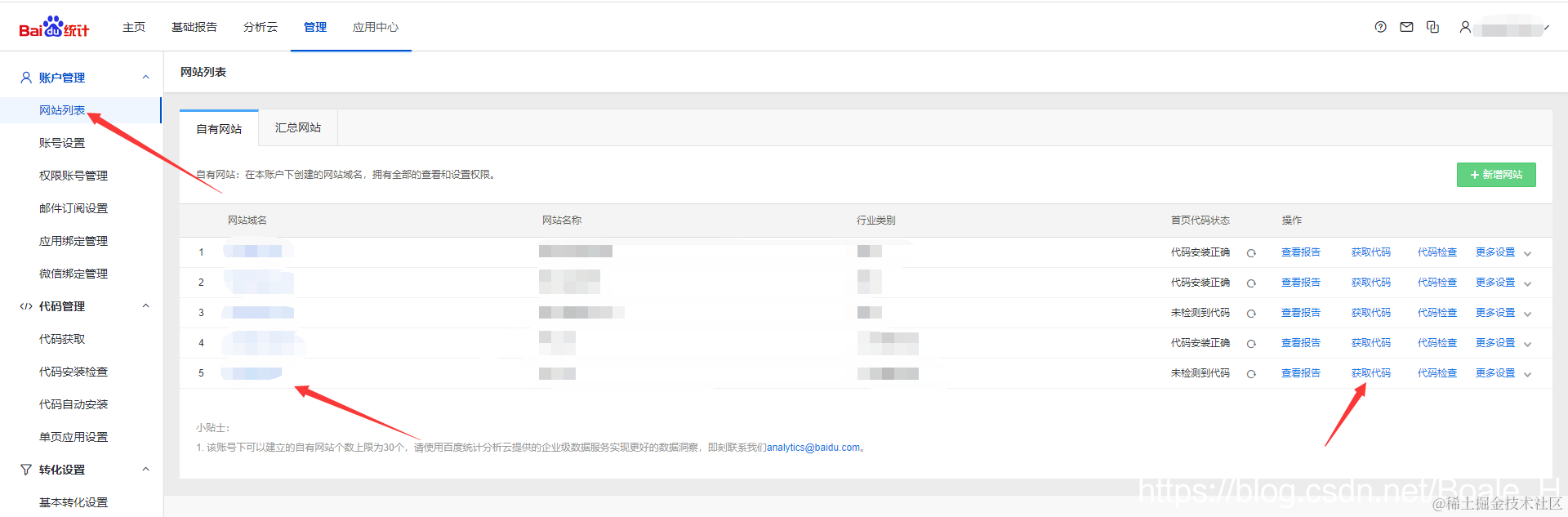Screen dimensions: 1568x517
Task: Refresh code status for row 5
Action: pyautogui.click(x=1251, y=374)
